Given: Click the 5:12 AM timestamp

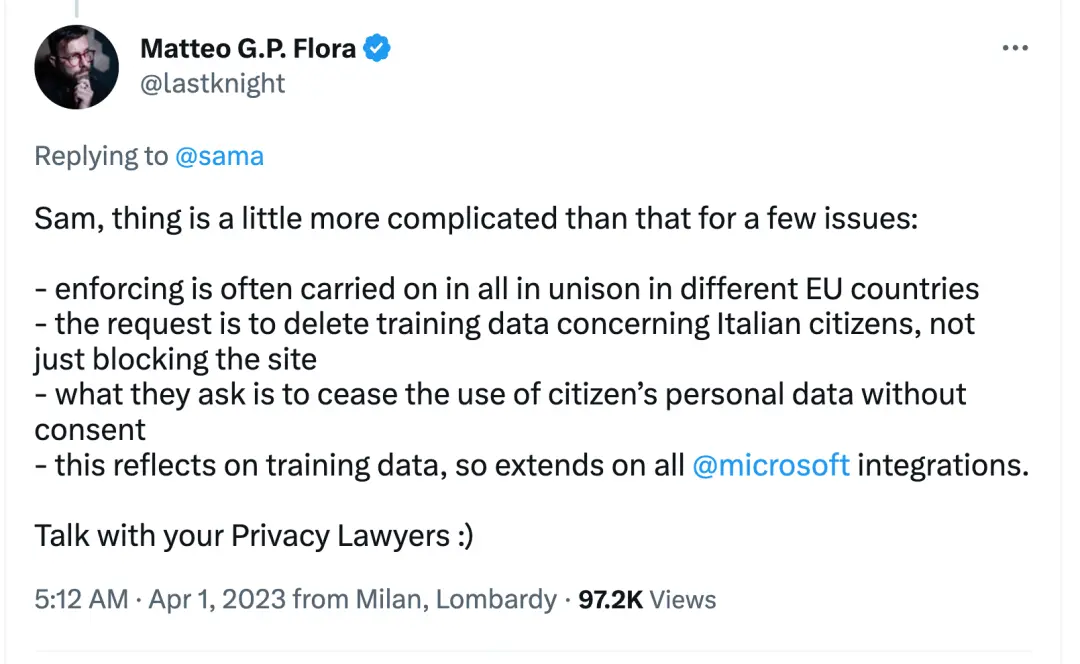Looking at the screenshot, I should click(x=81, y=599).
